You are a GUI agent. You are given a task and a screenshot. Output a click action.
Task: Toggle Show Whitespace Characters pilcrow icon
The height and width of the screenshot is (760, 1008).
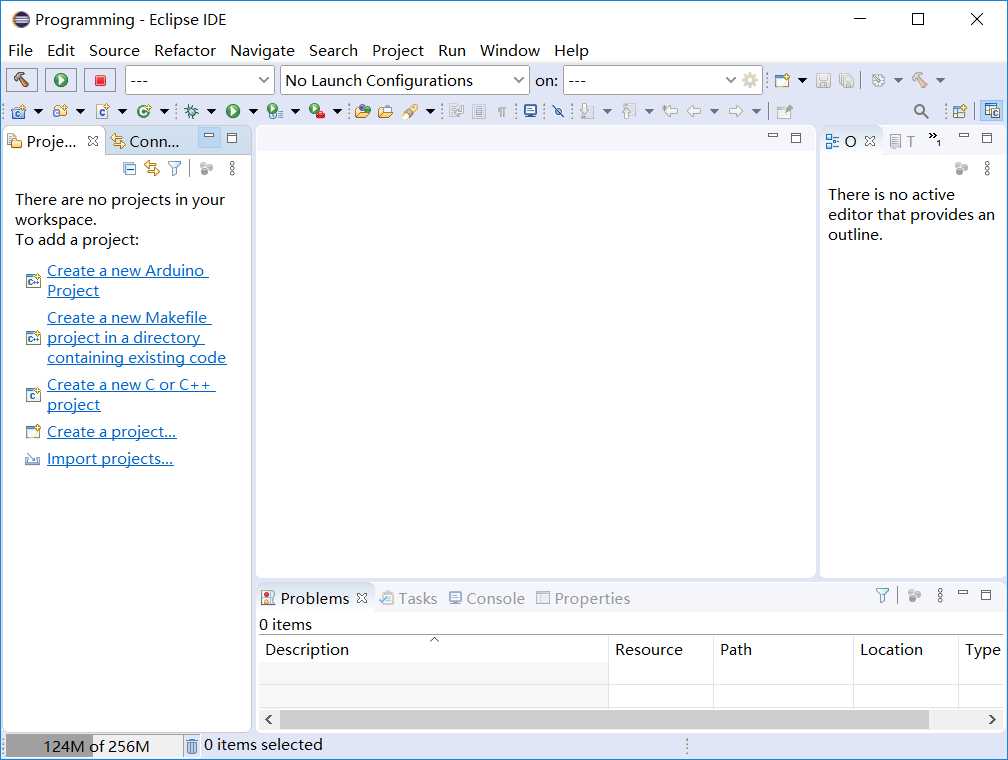point(502,112)
